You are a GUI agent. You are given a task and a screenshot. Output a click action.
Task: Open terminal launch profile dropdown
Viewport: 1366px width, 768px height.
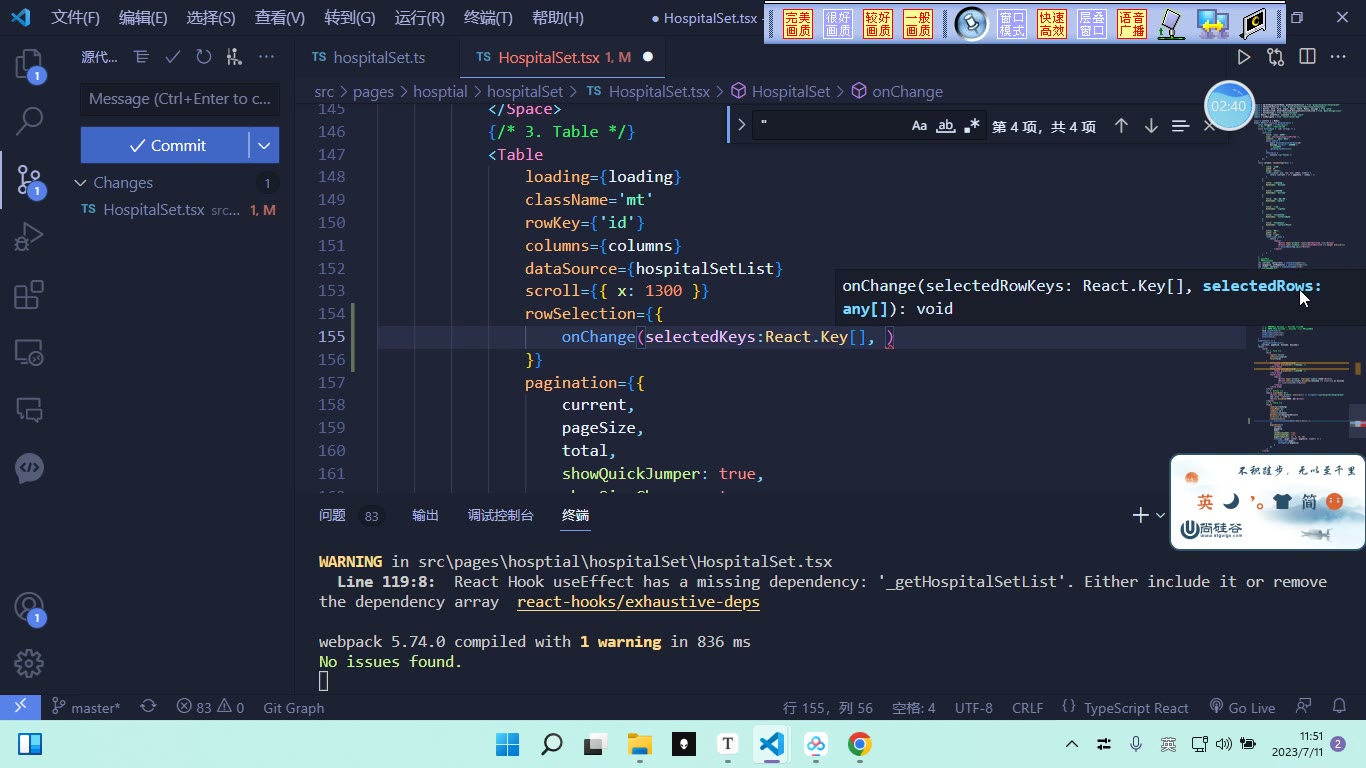coord(1160,515)
